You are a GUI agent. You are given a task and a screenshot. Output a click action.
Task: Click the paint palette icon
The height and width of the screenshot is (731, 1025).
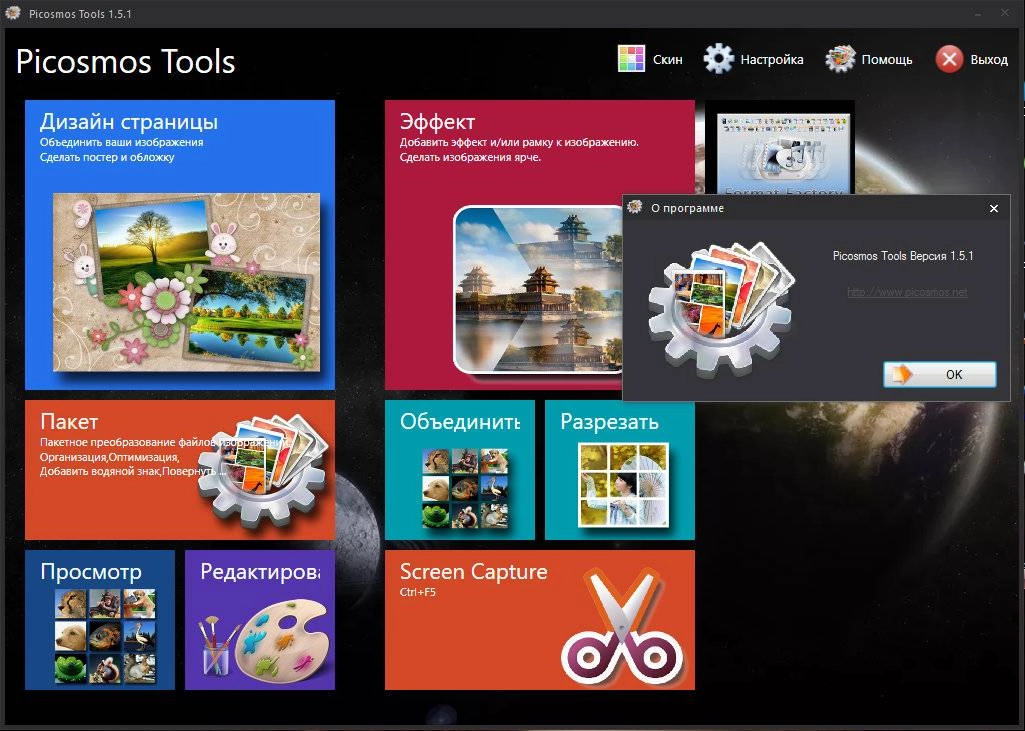[x=281, y=641]
